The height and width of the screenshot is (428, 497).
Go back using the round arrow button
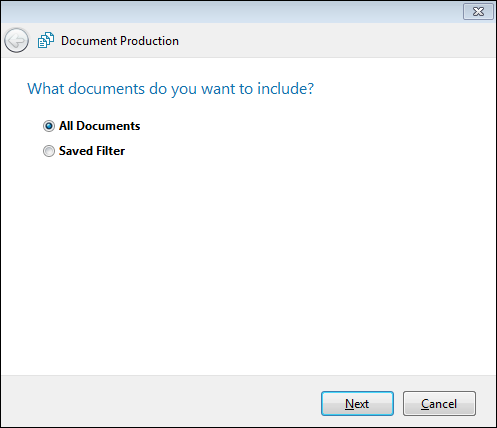click(x=16, y=41)
